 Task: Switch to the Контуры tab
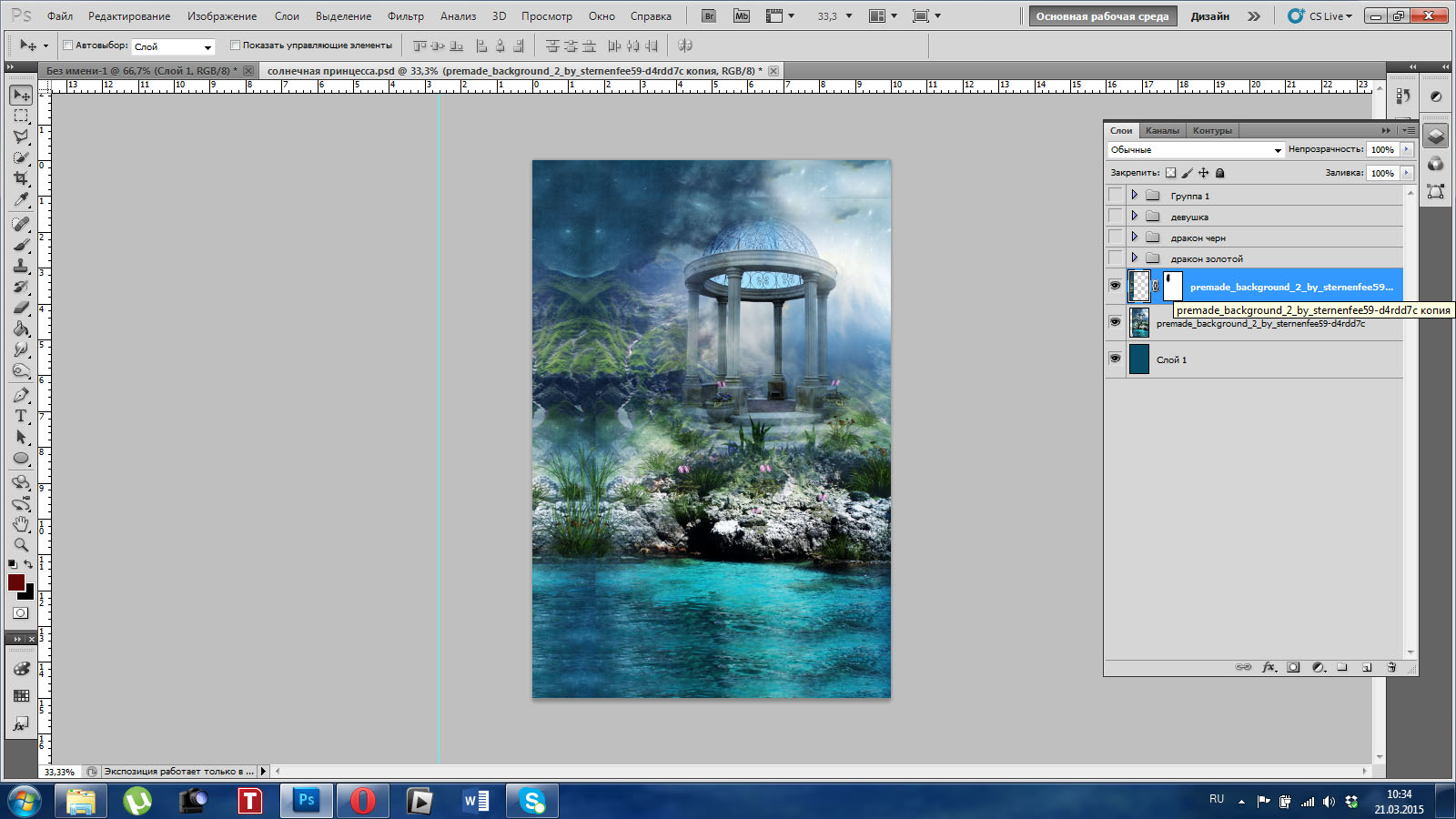pos(1212,130)
